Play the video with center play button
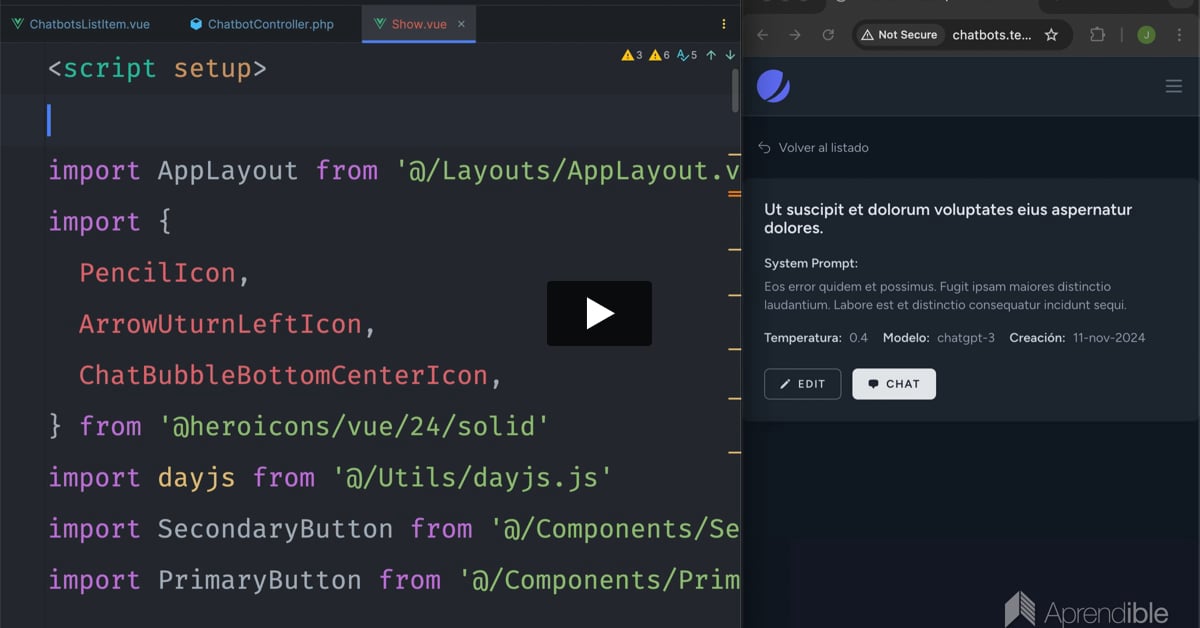 pos(599,314)
